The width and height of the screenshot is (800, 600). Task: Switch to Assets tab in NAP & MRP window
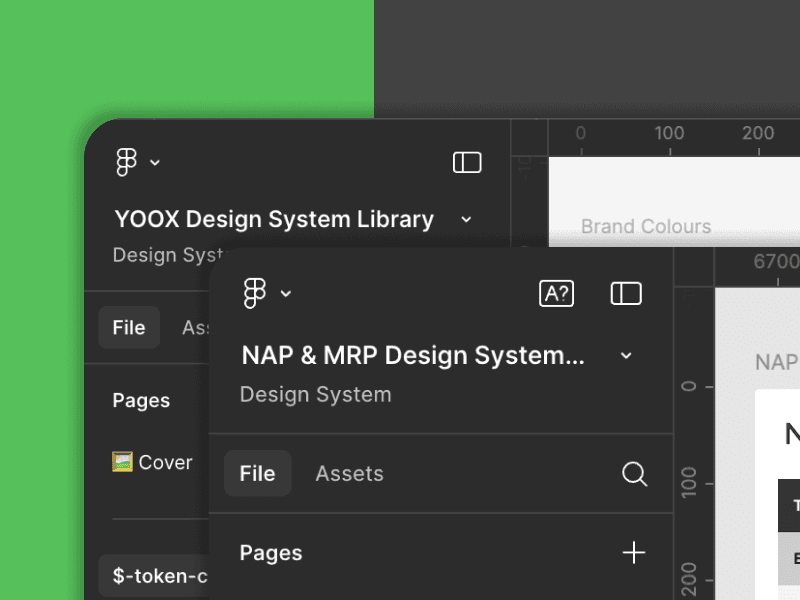pyautogui.click(x=349, y=473)
